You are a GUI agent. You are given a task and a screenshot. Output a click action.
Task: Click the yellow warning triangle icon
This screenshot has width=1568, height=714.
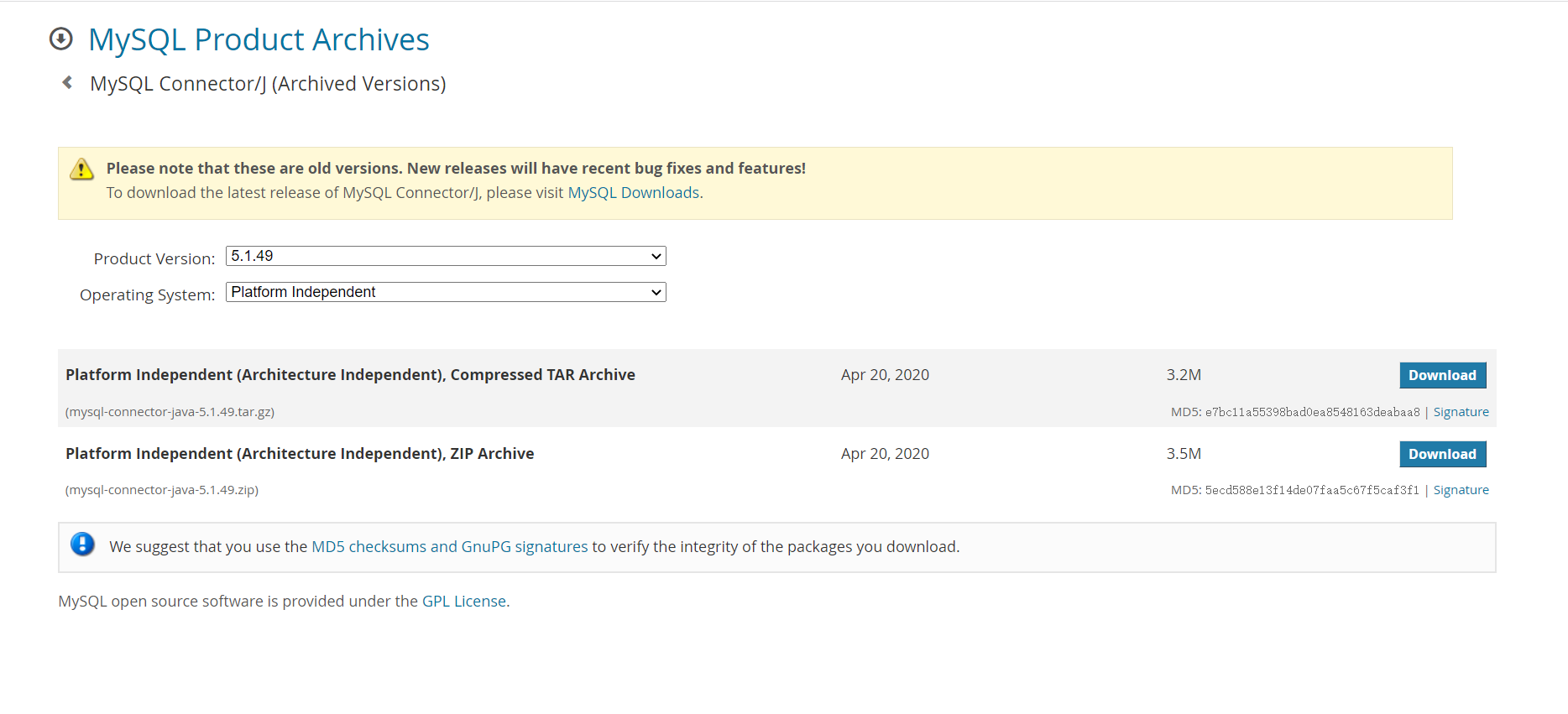pyautogui.click(x=81, y=169)
